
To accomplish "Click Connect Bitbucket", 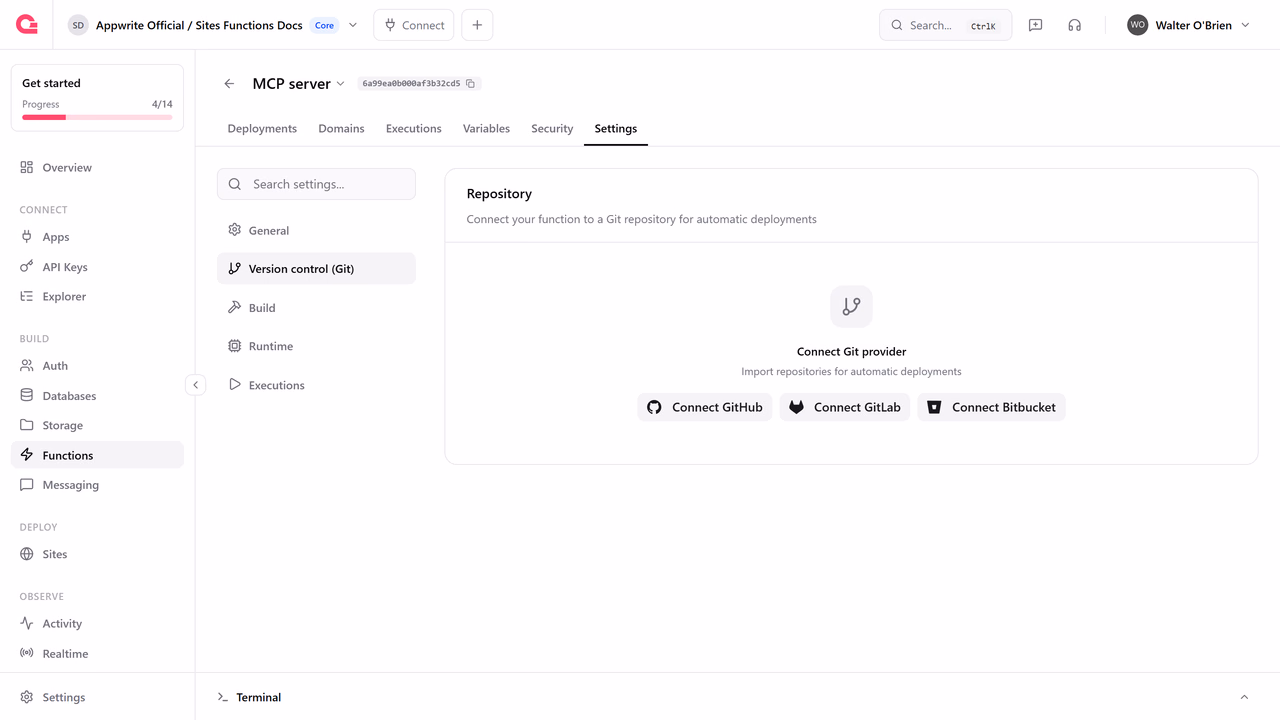I will (992, 407).
